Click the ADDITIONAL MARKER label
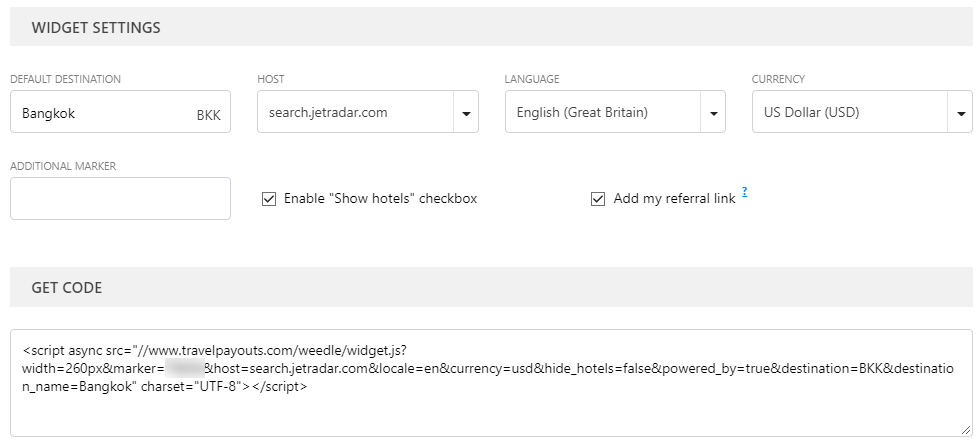 pyautogui.click(x=63, y=166)
